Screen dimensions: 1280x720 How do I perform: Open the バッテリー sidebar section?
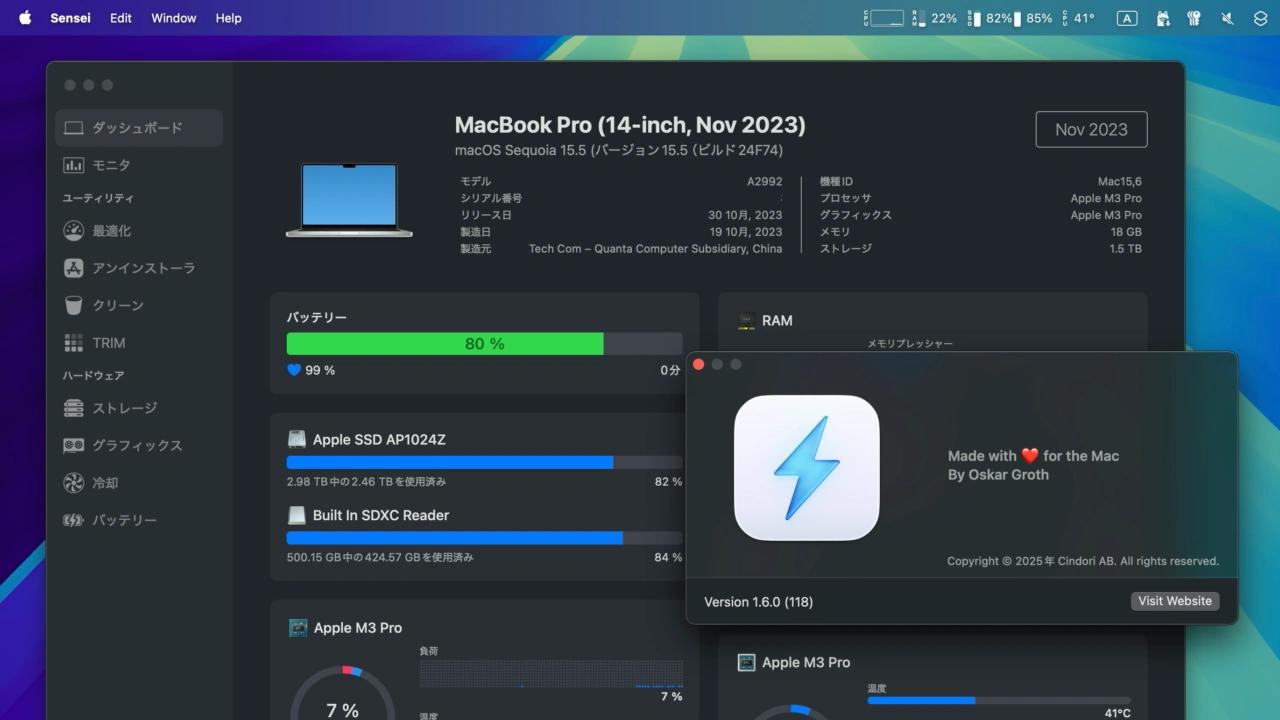[124, 520]
